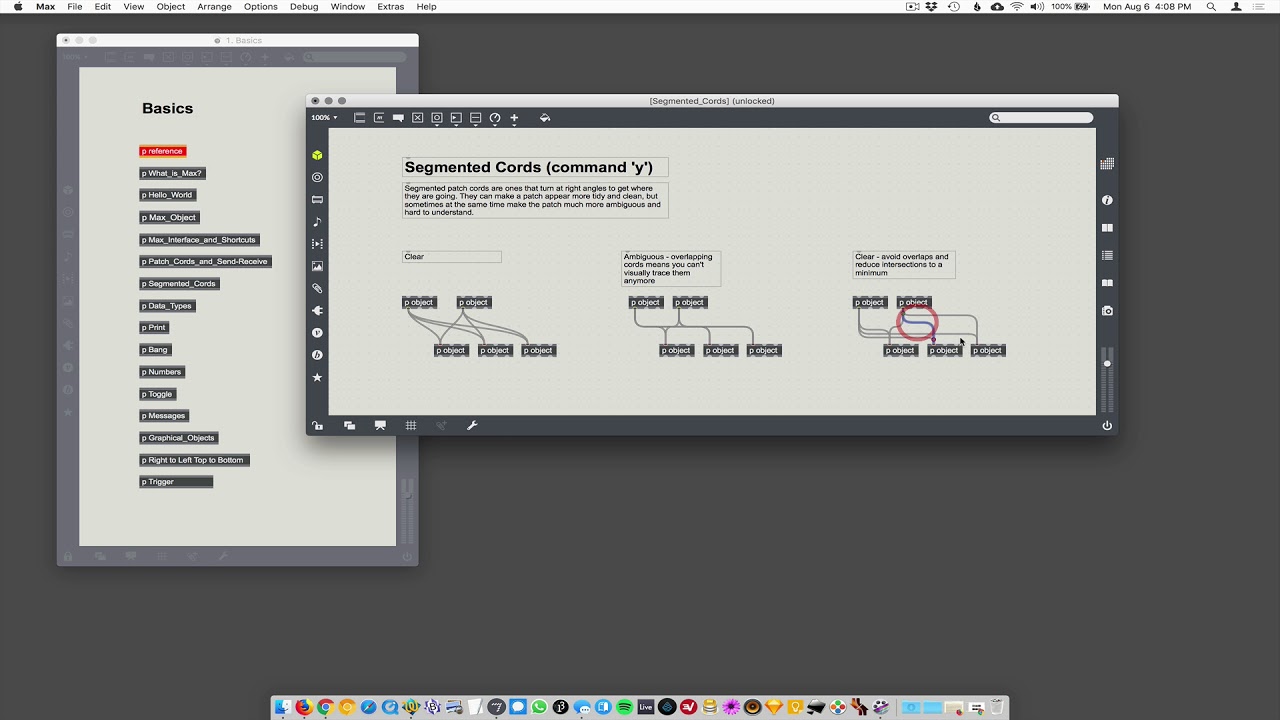Viewport: 1280px width, 720px height.
Task: Add a comment box from top toolbar
Action: click(398, 118)
